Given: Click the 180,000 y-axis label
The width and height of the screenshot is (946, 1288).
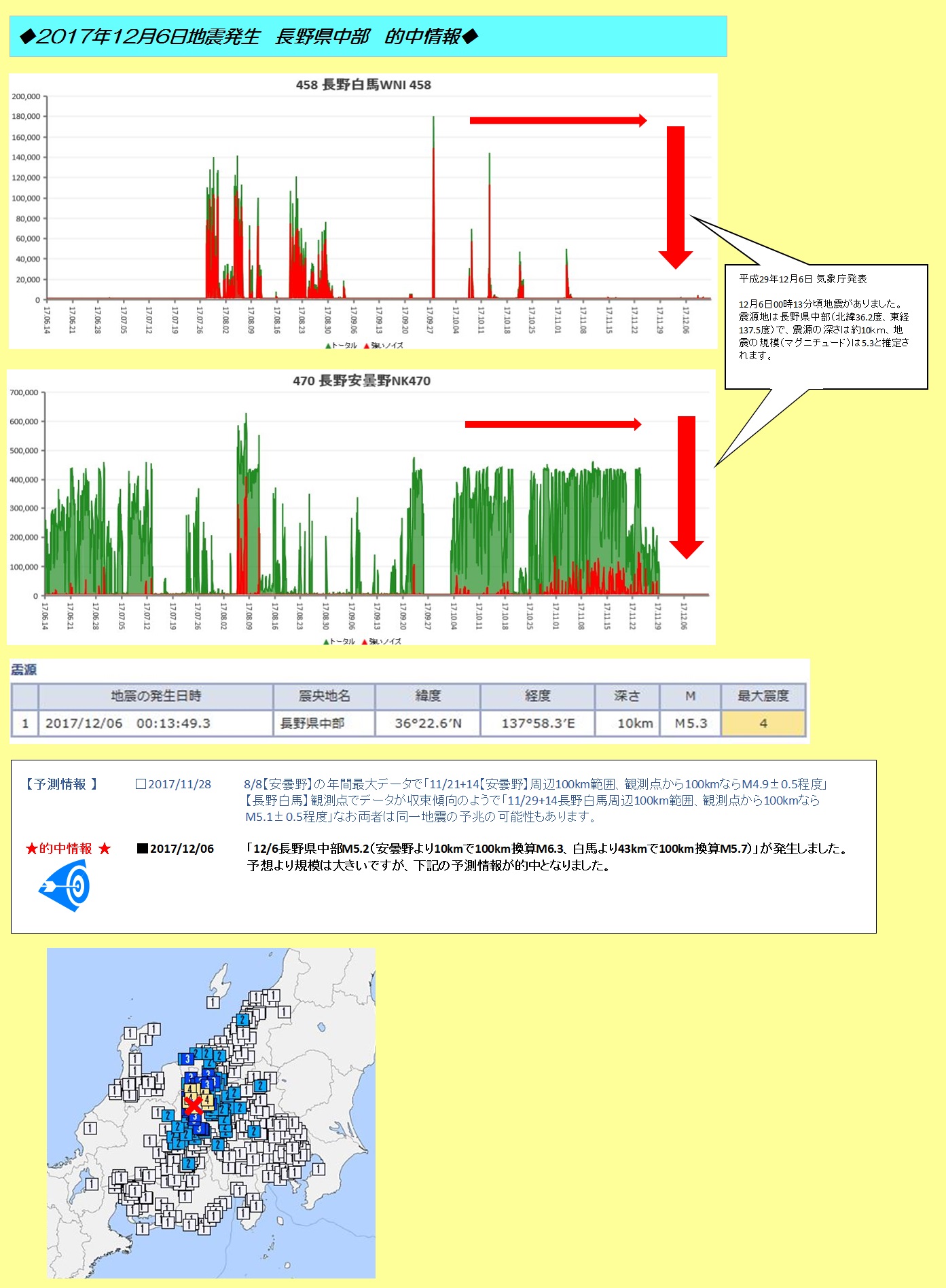Looking at the screenshot, I should [26, 117].
